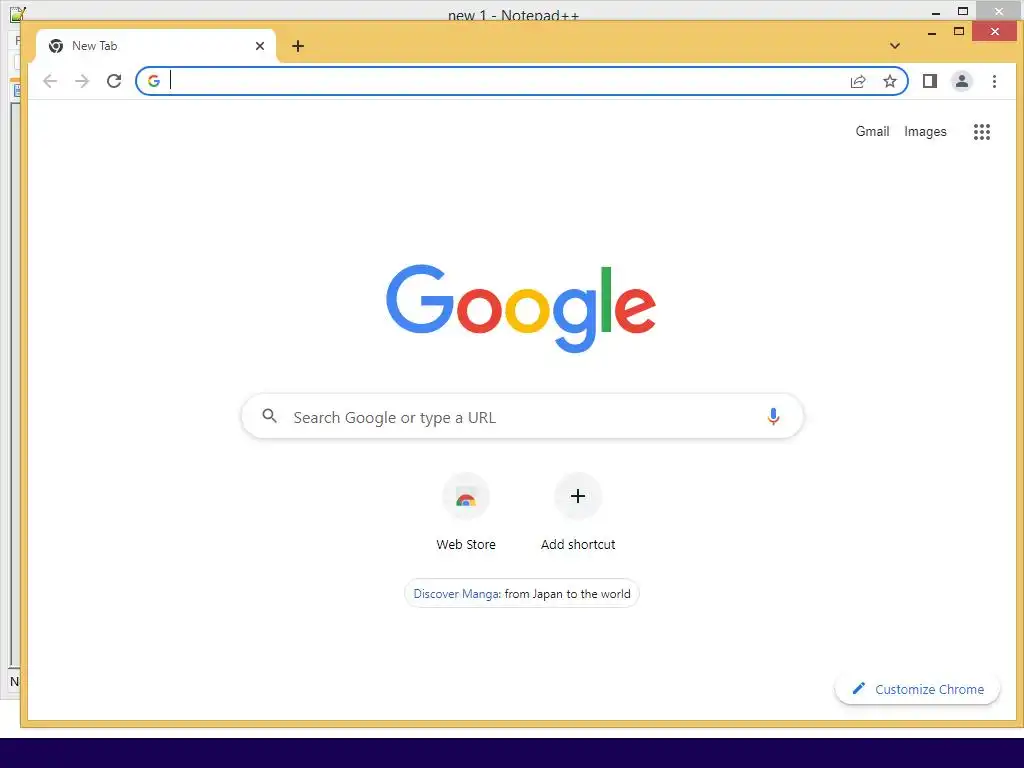Click the Google icon in address bar
The width and height of the screenshot is (1024, 768).
coord(153,81)
